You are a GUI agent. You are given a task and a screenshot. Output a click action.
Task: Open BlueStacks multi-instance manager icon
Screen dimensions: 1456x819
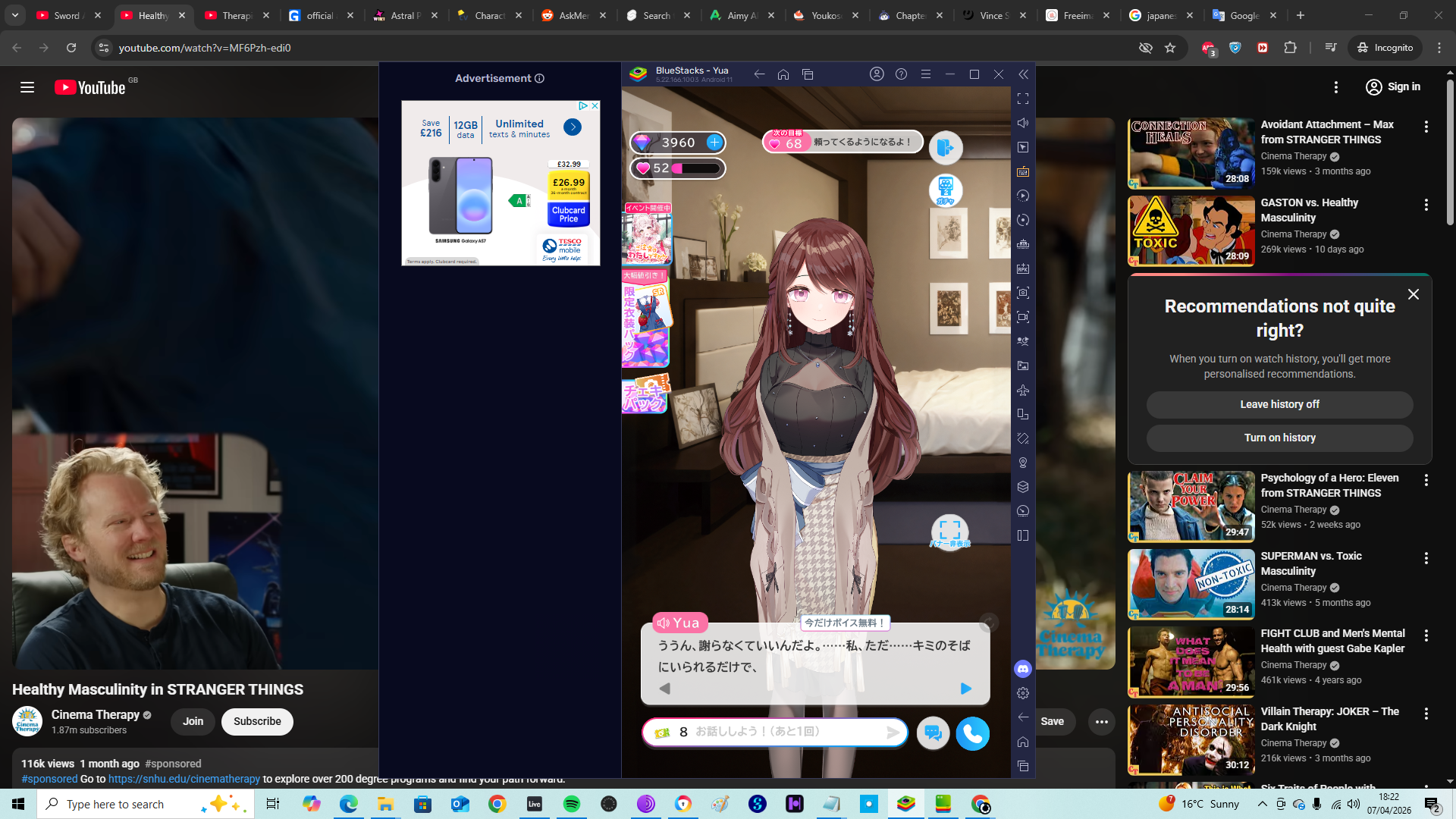tap(1023, 487)
